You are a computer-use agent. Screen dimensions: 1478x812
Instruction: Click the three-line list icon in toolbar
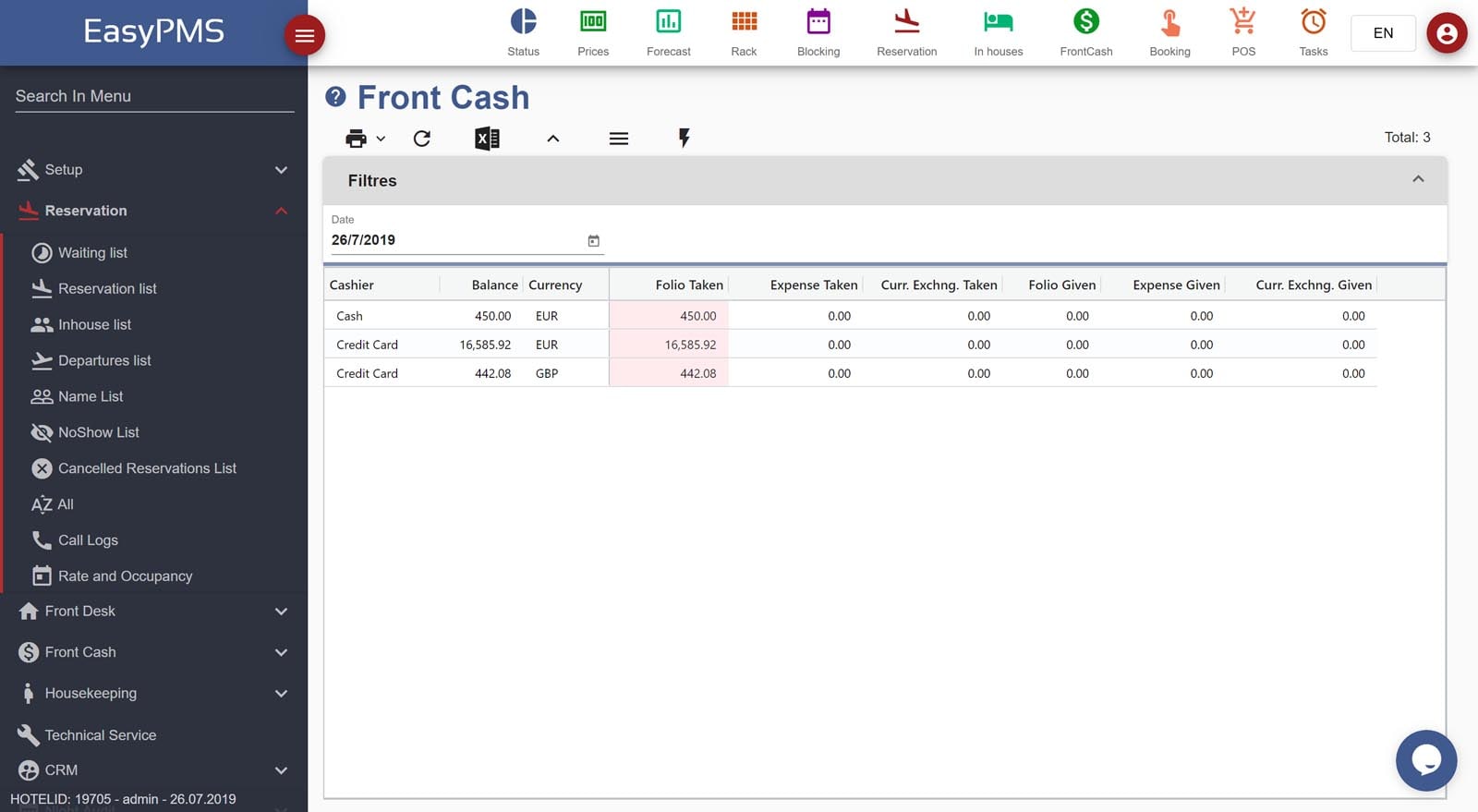[619, 139]
